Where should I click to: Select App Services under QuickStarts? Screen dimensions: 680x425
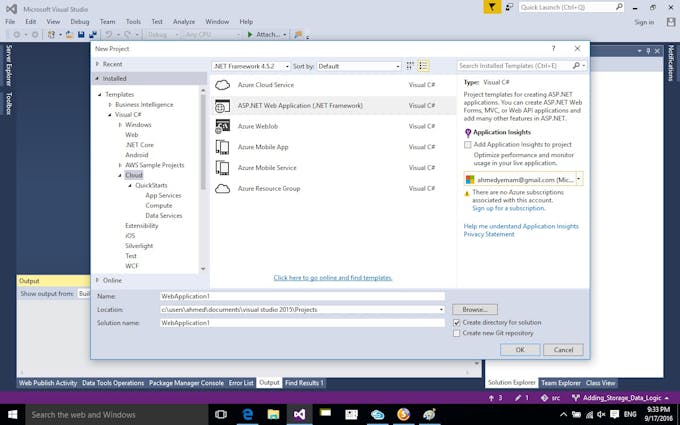tap(163, 196)
